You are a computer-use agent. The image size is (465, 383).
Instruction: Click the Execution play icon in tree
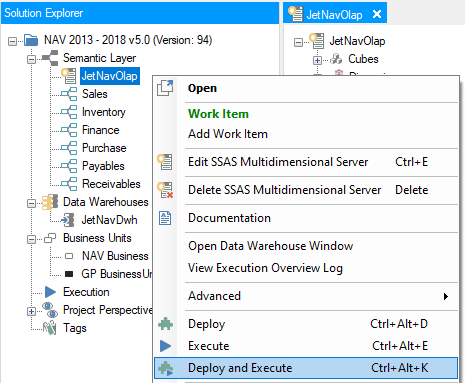(x=50, y=292)
